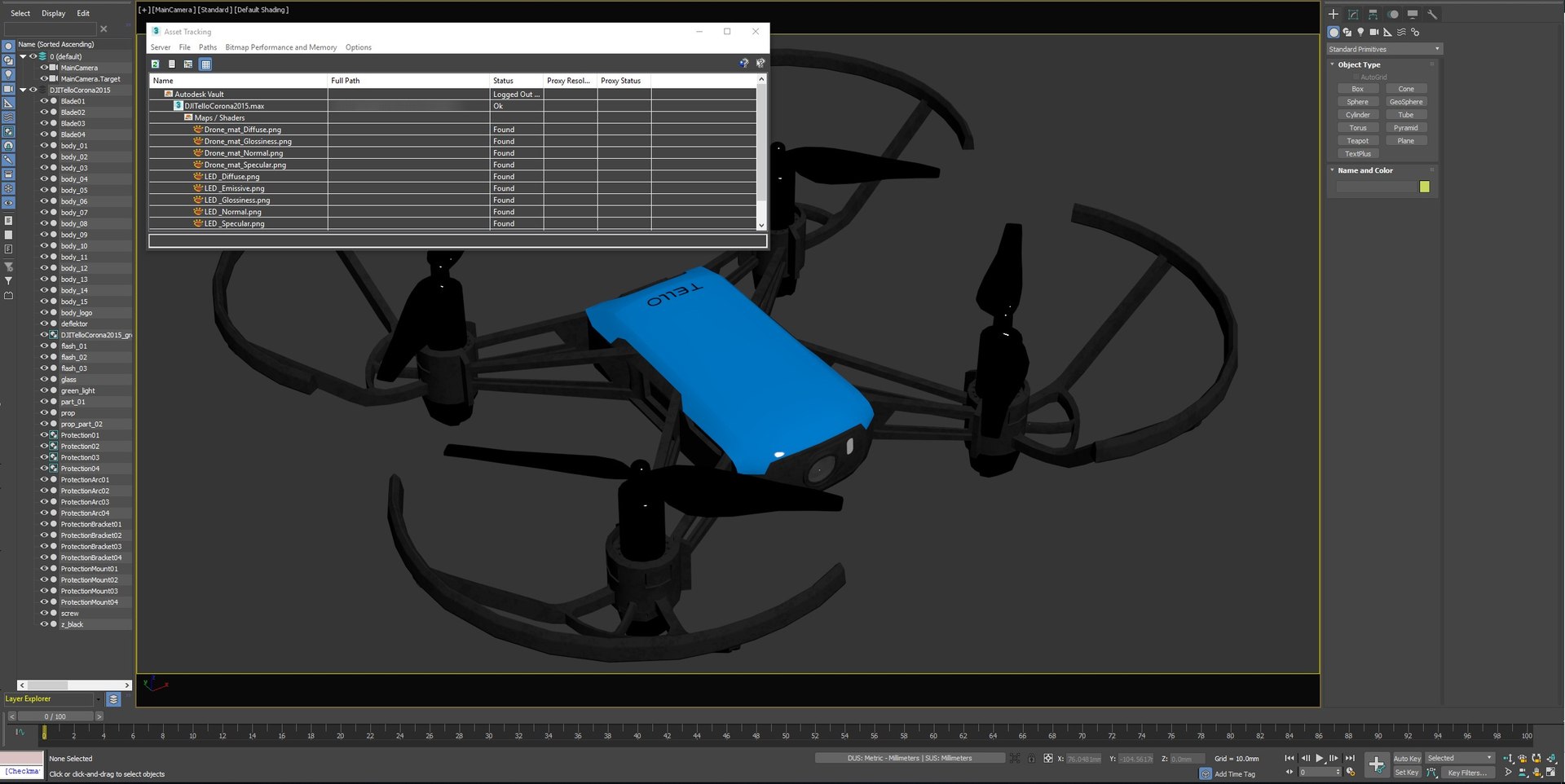This screenshot has width=1565, height=784.
Task: Open the Default Shading viewport menu
Action: coord(262,10)
